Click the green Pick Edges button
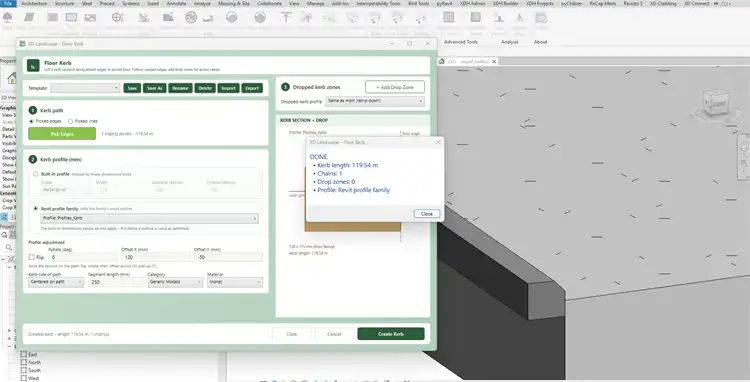The width and height of the screenshot is (750, 382). coord(62,134)
